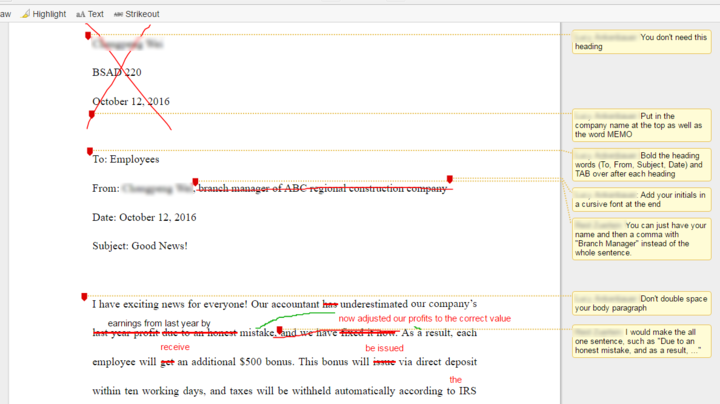This screenshot has width=720, height=404.
Task: Click the 'Date: October 12, 2016' line
Action: [x=144, y=217]
